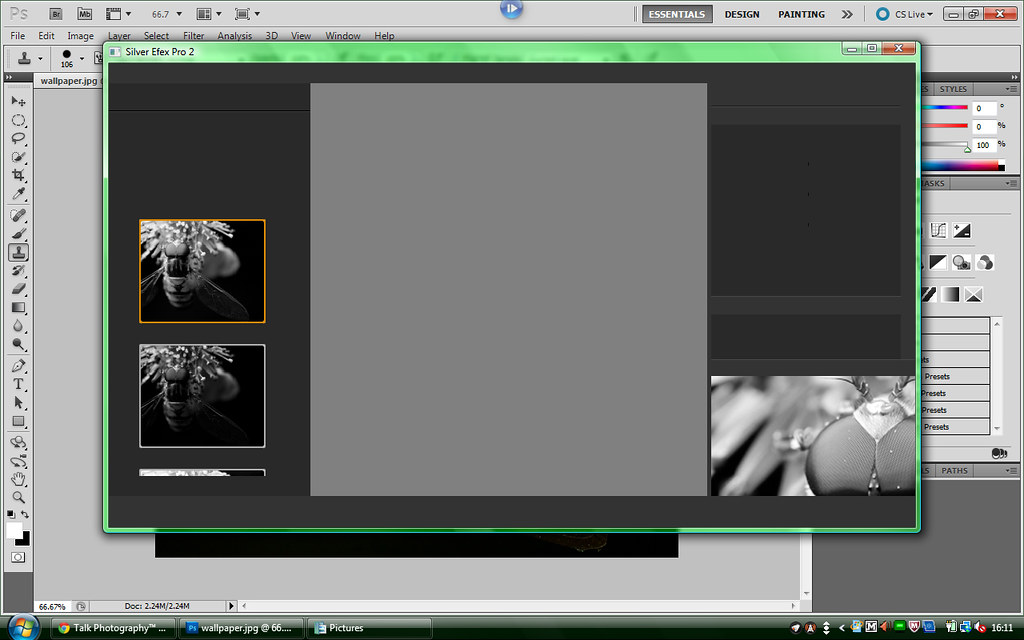1024x640 pixels.
Task: Select the Move tool
Action: click(x=18, y=101)
